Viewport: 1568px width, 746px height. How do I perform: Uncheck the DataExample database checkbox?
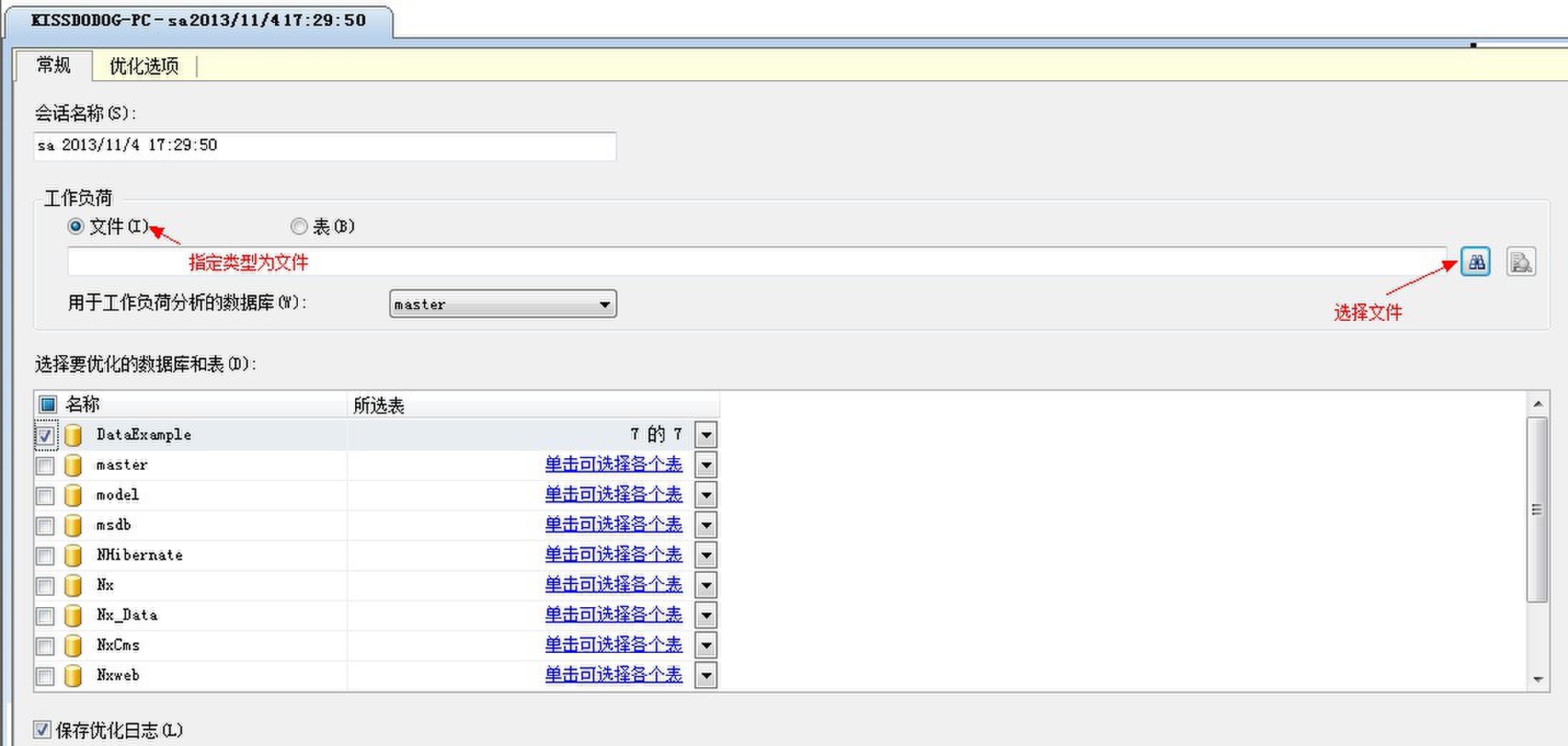[x=45, y=435]
